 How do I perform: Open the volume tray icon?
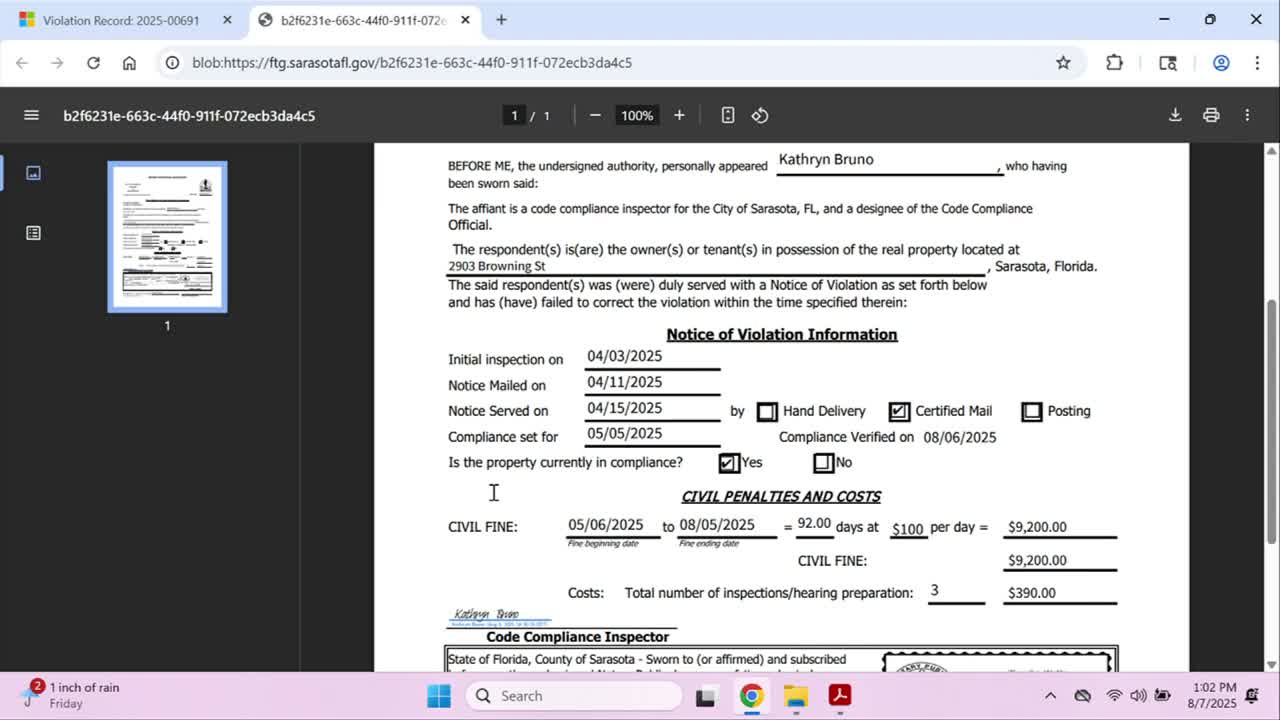coord(1138,696)
